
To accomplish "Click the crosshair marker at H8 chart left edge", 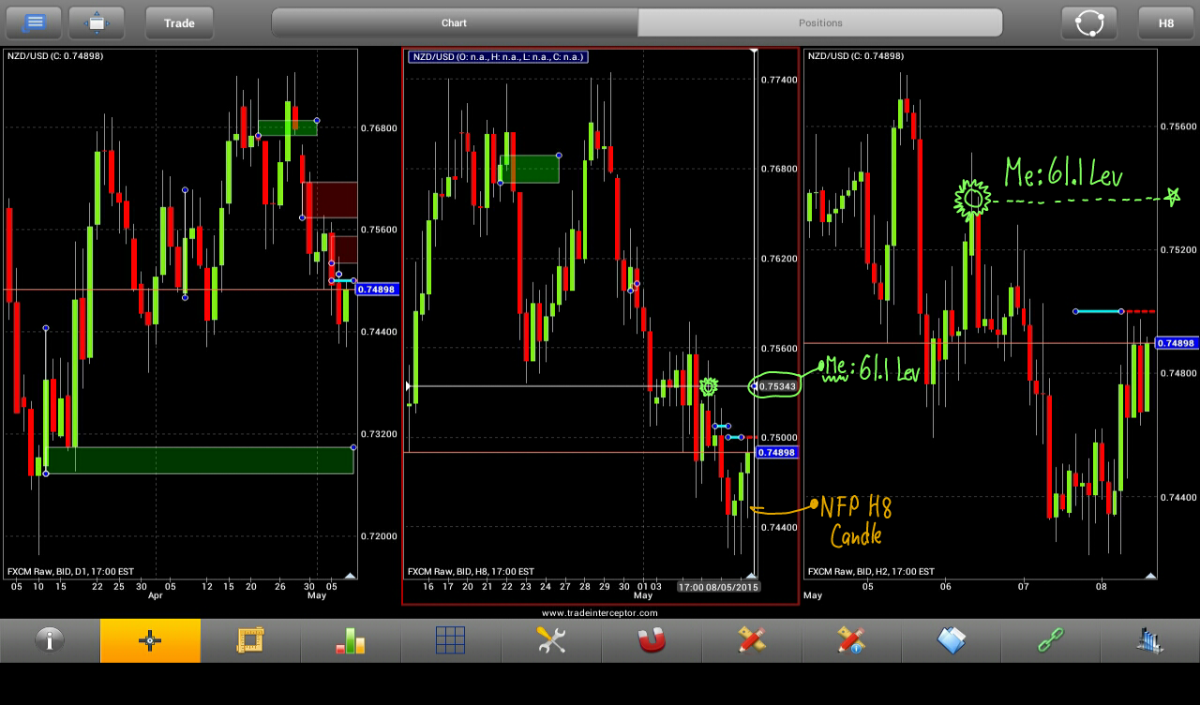I will click(407, 386).
